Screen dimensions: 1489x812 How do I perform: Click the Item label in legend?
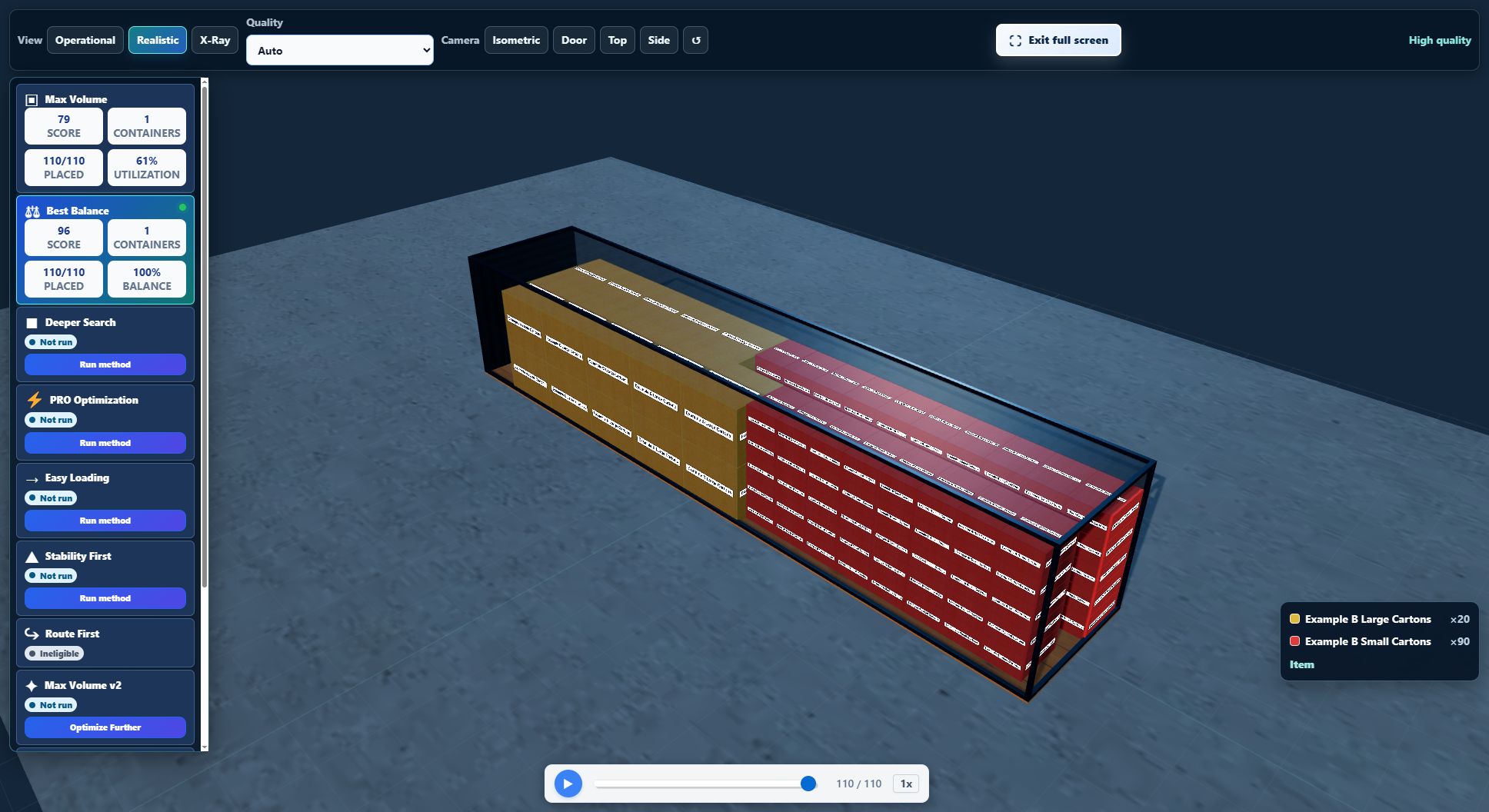click(x=1301, y=664)
